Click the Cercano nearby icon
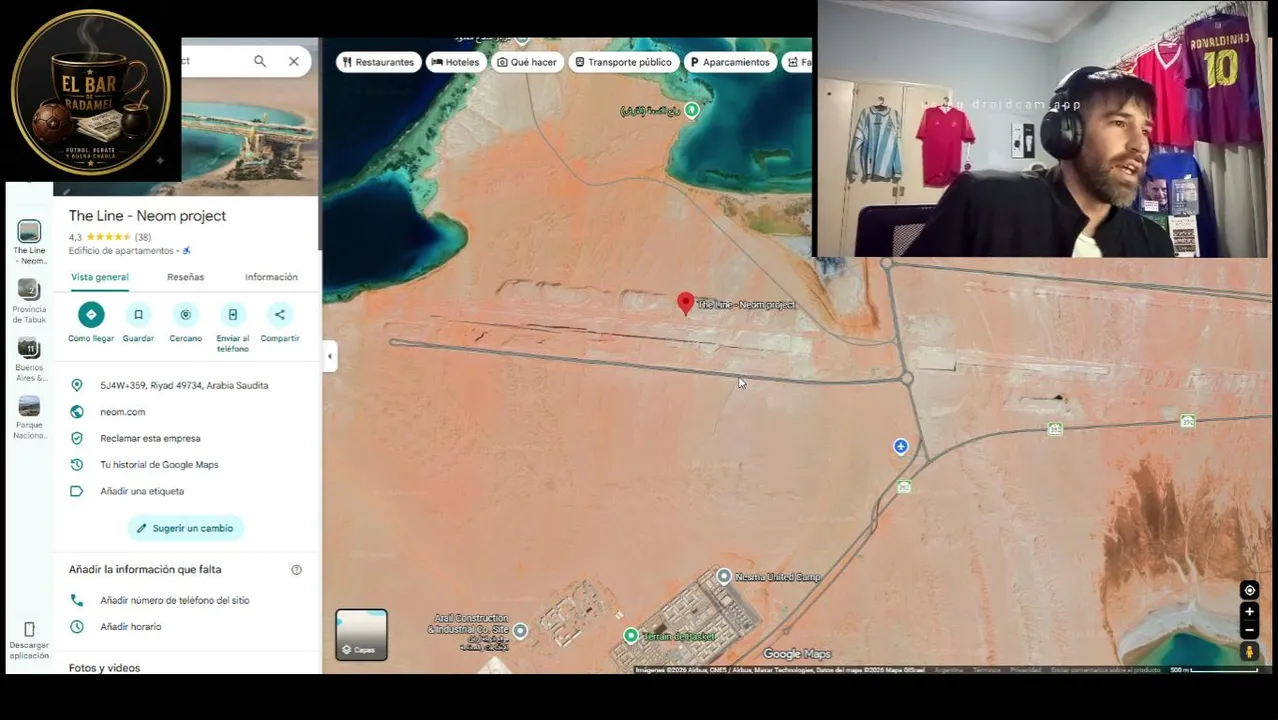This screenshot has width=1278, height=720. [x=185, y=315]
